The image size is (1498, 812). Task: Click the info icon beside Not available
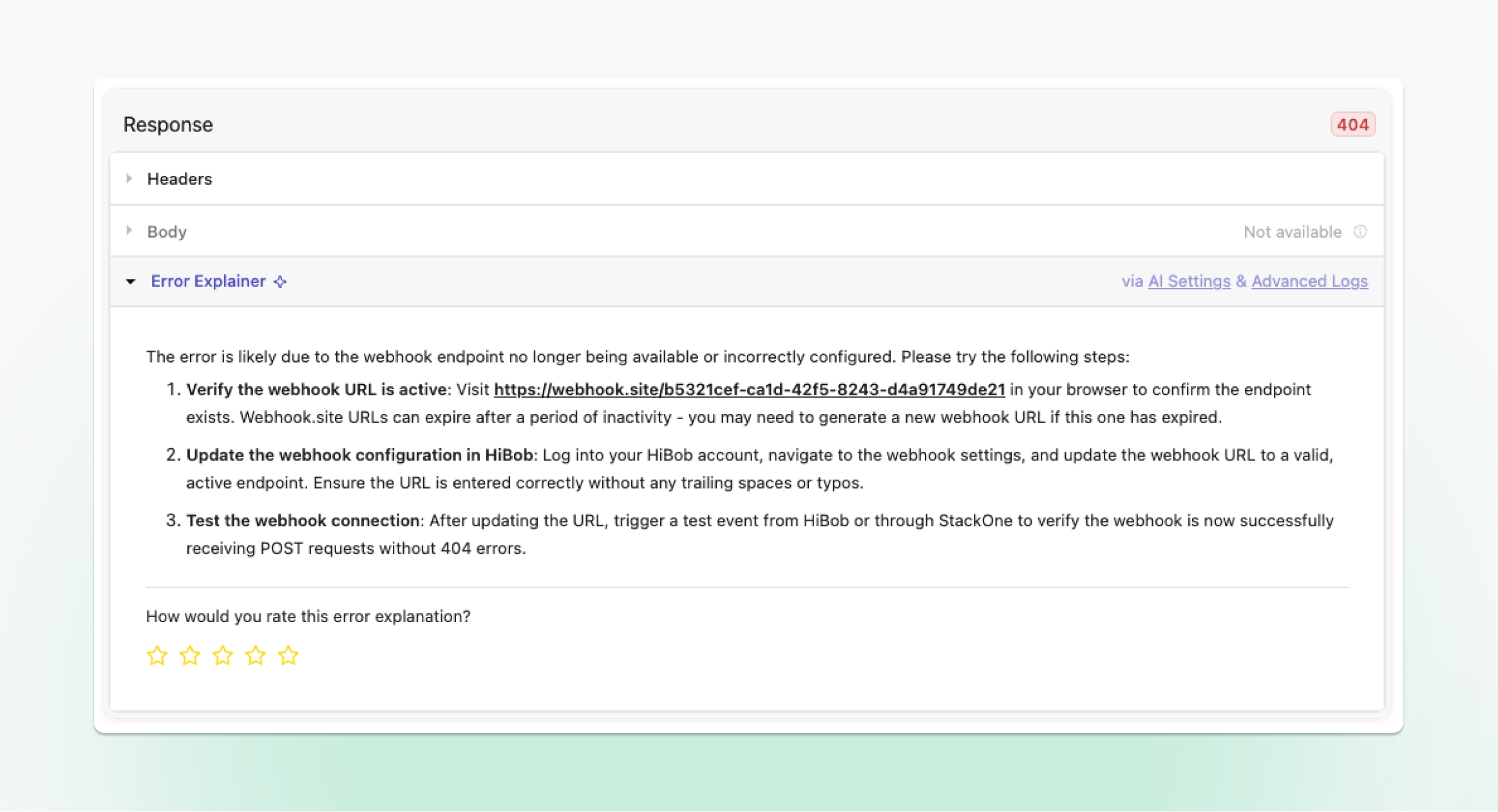1360,232
